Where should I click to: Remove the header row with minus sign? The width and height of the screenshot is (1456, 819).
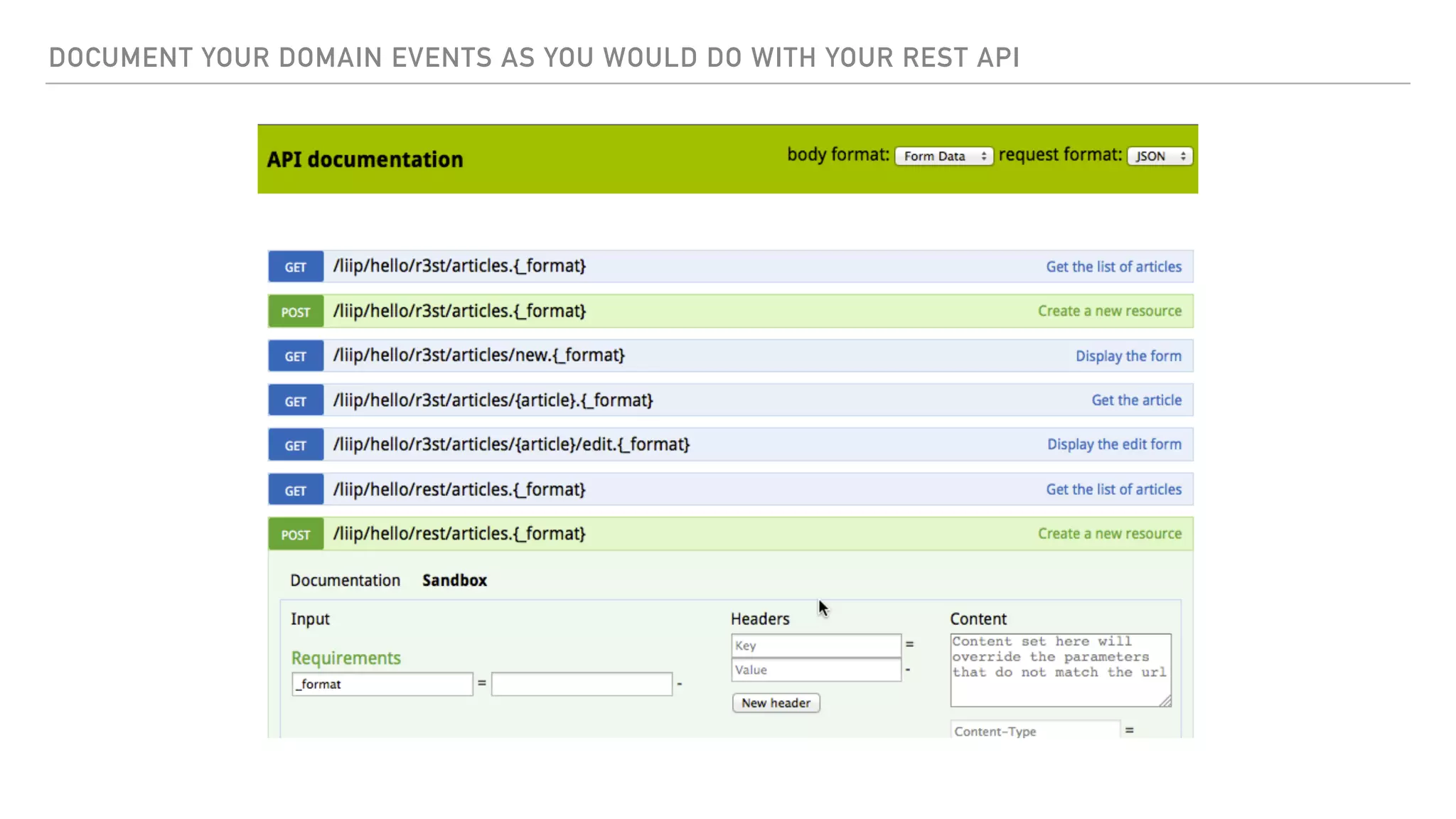(908, 670)
